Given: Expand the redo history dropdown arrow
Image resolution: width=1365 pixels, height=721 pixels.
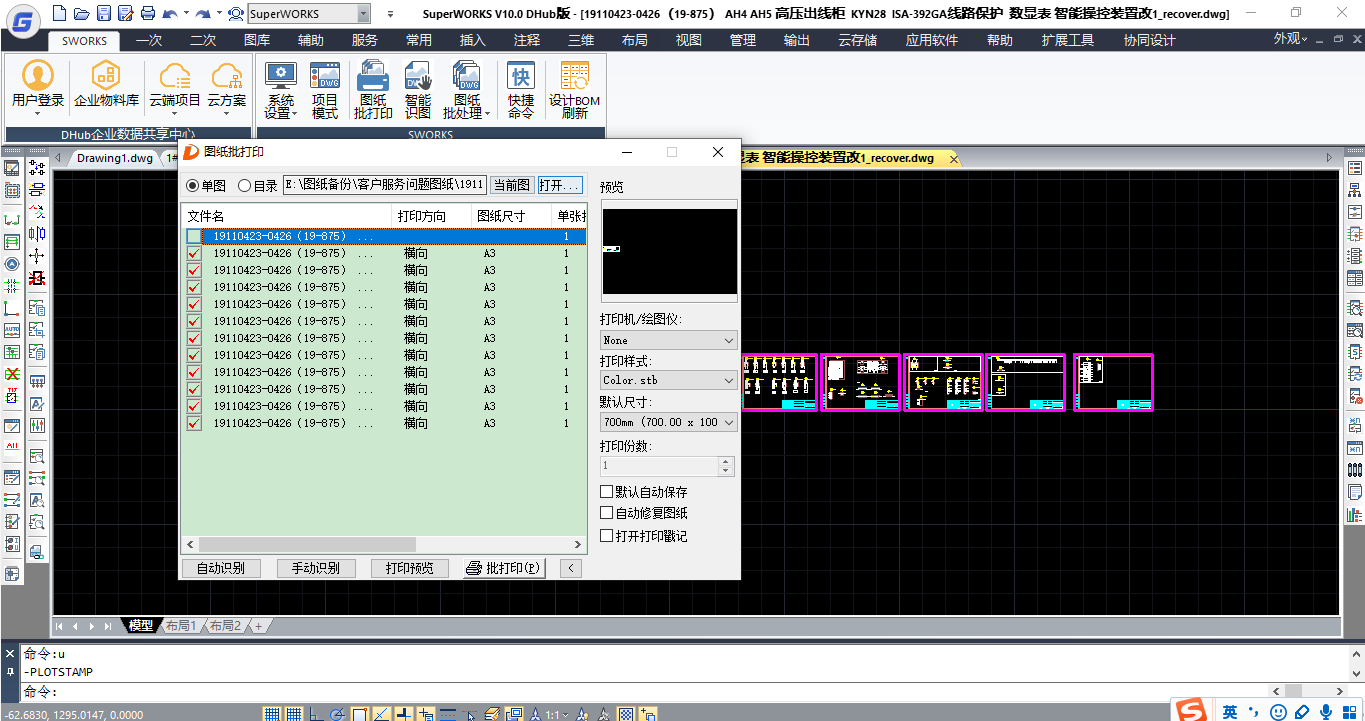Looking at the screenshot, I should pyautogui.click(x=219, y=13).
